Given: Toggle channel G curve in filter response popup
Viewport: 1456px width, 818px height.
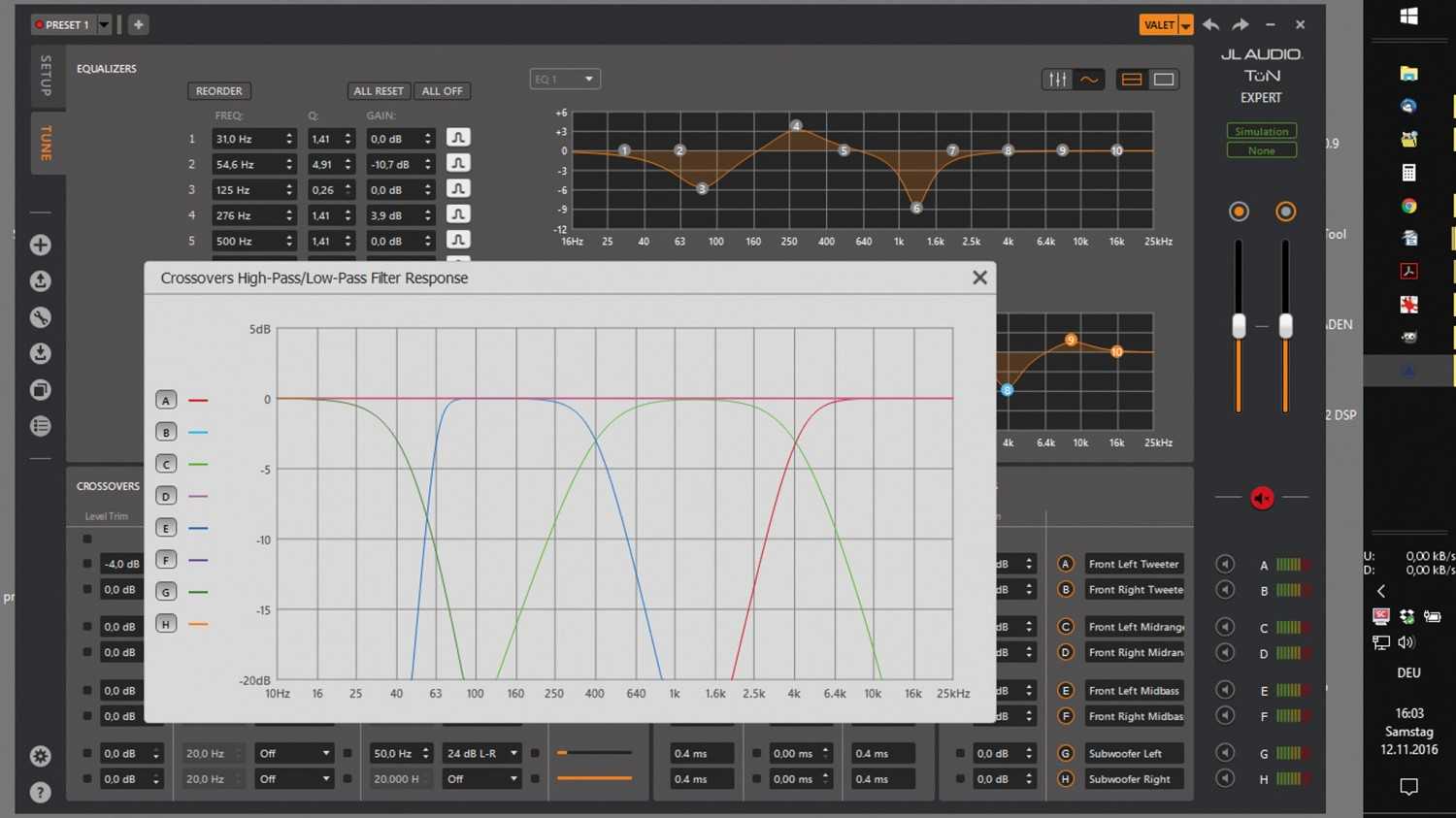Looking at the screenshot, I should click(x=166, y=592).
